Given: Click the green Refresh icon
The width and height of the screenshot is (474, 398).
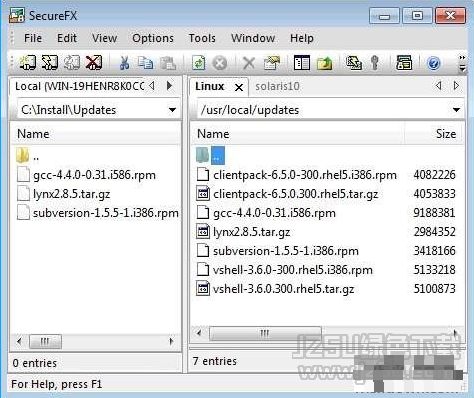Looking at the screenshot, I should [199, 63].
